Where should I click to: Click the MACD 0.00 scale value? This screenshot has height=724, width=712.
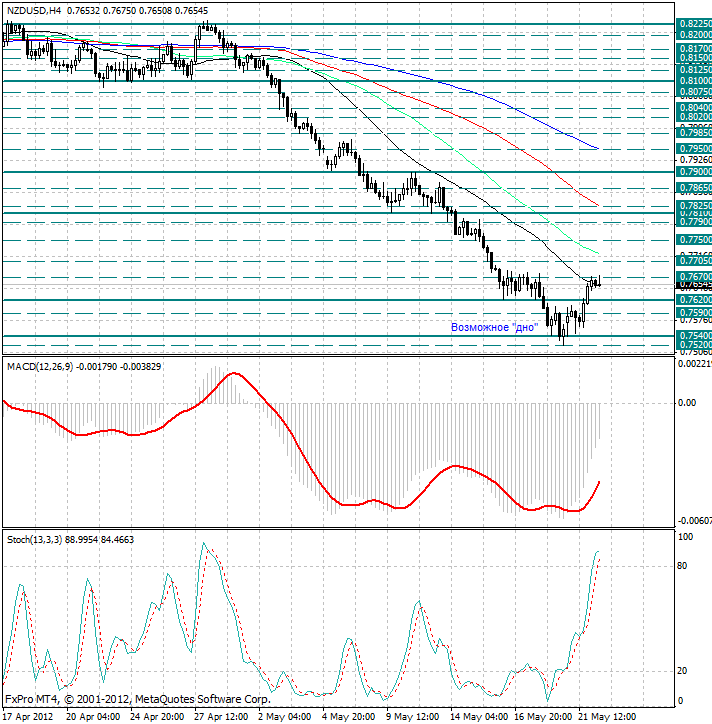pyautogui.click(x=687, y=403)
